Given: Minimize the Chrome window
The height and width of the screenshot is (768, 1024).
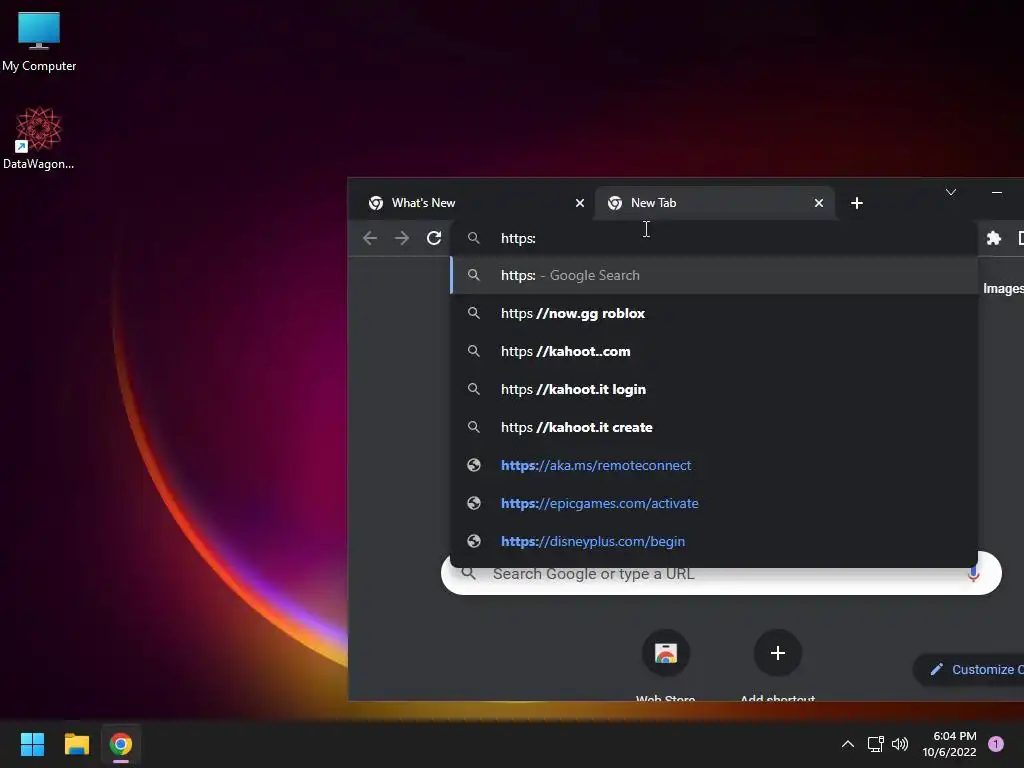Looking at the screenshot, I should coord(997,192).
